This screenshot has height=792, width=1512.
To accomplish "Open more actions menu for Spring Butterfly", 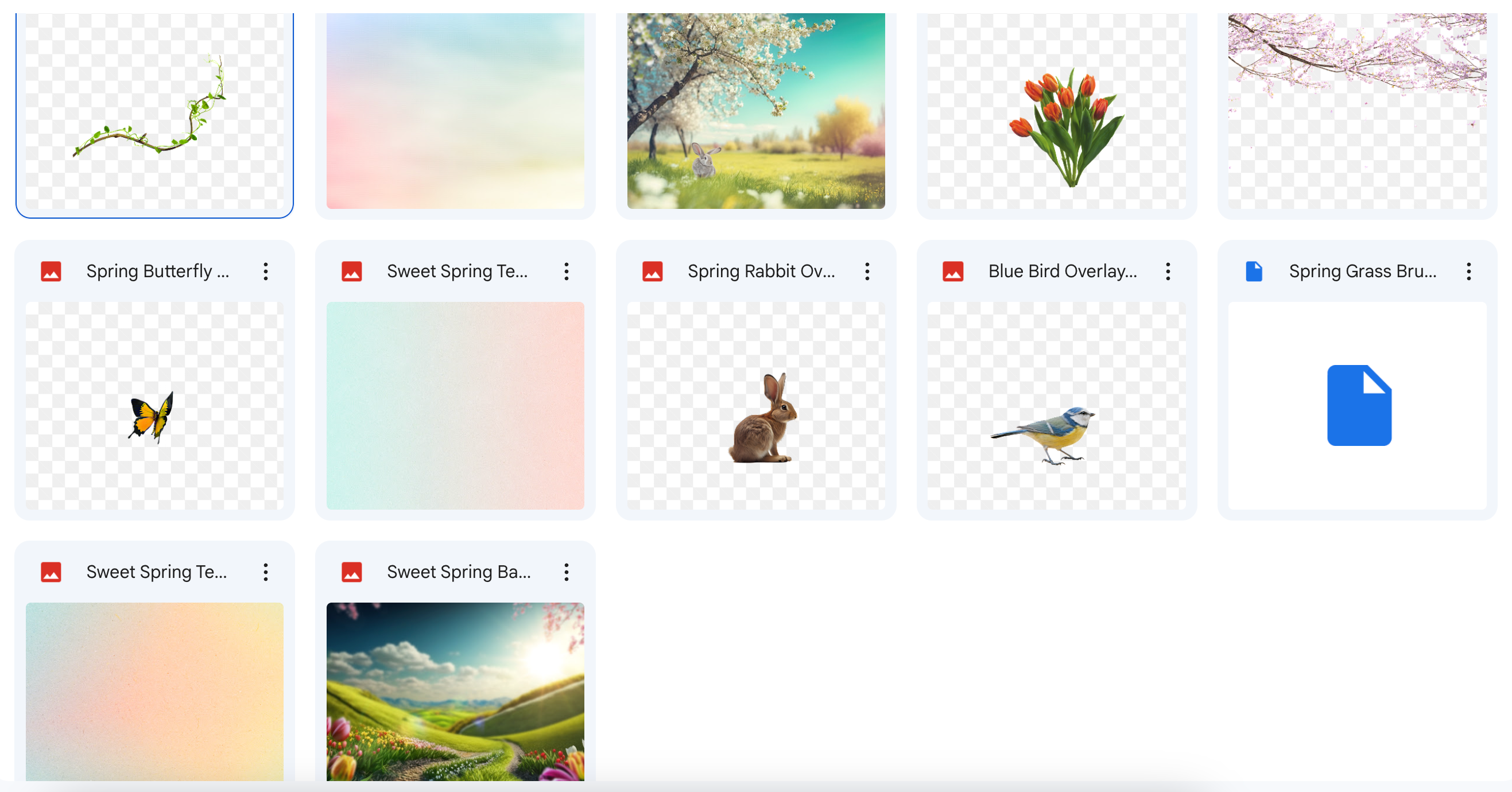I will point(266,271).
